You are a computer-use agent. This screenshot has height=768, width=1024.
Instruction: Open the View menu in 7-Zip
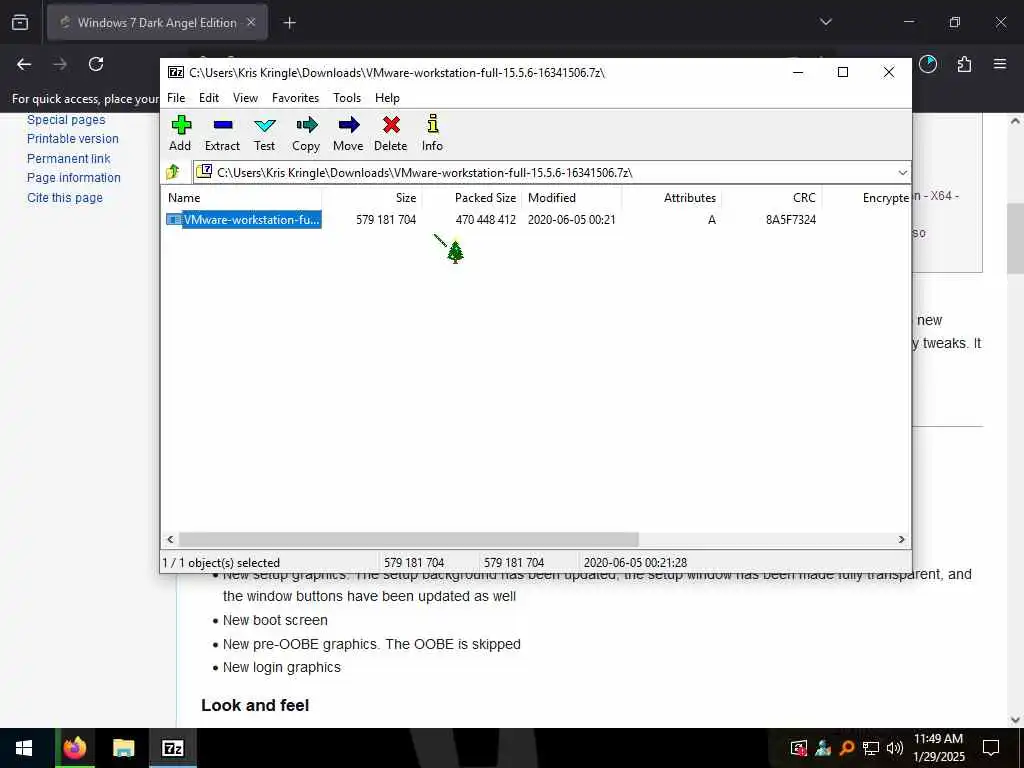246,98
